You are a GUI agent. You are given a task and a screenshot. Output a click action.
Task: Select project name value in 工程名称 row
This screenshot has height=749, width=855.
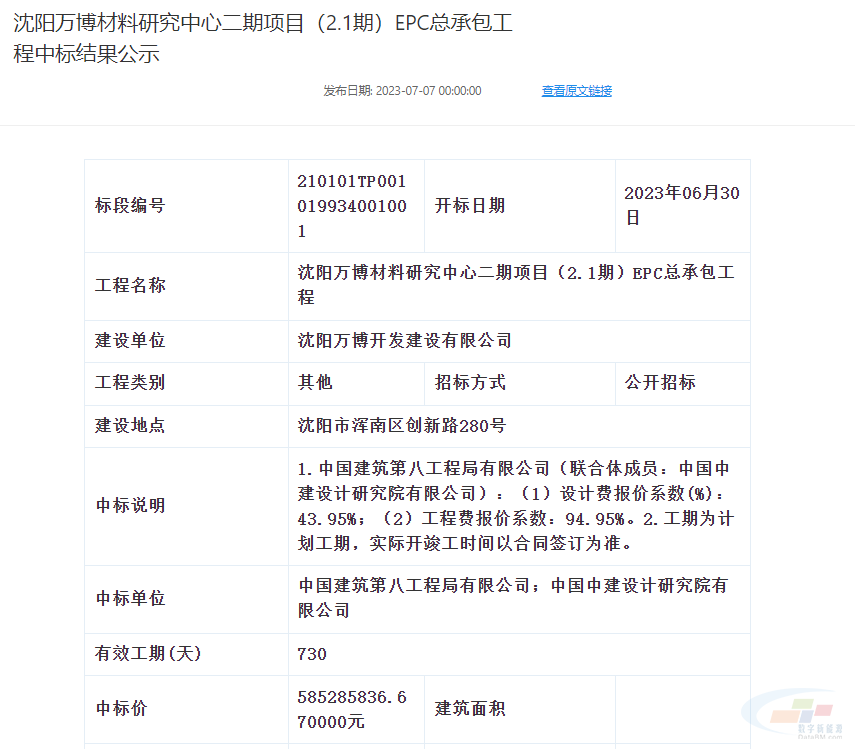click(x=516, y=285)
